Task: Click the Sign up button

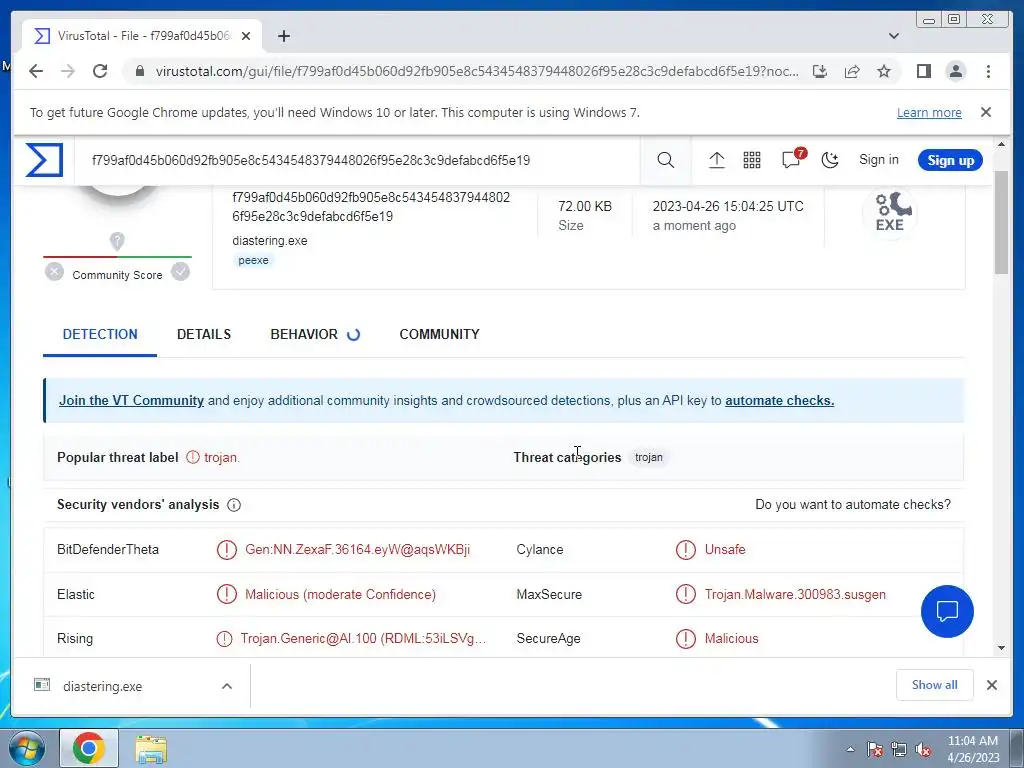Action: [950, 160]
